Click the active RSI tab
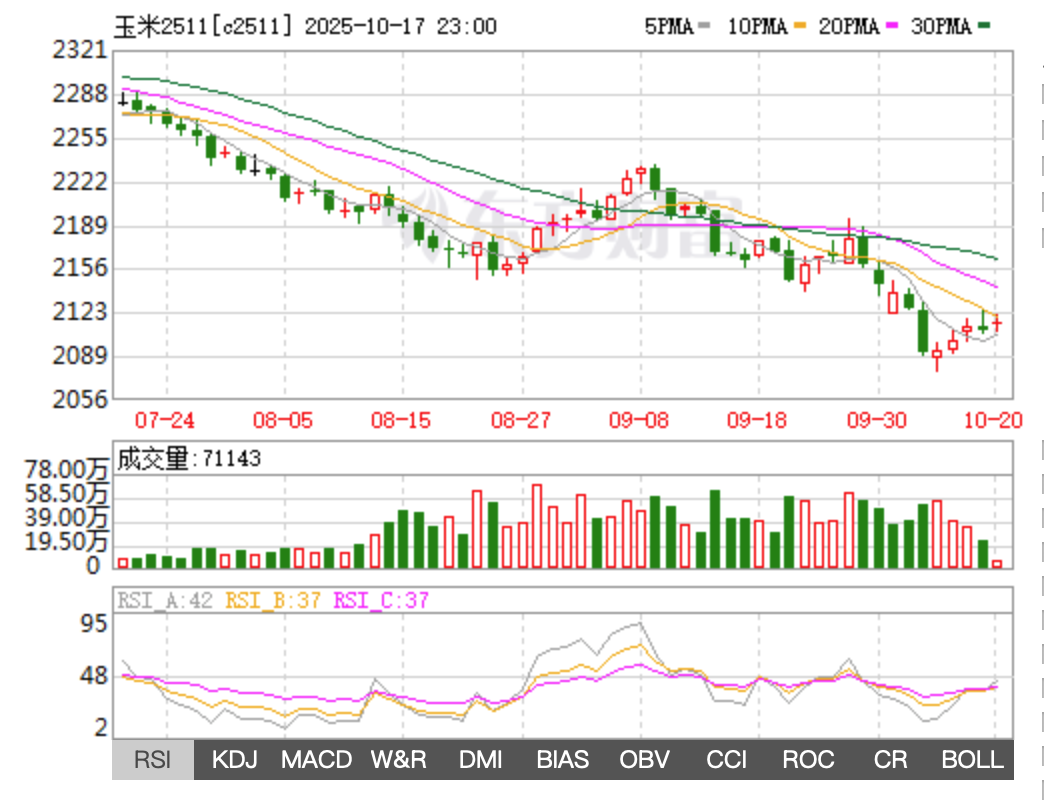Image resolution: width=1044 pixels, height=808 pixels. click(153, 760)
